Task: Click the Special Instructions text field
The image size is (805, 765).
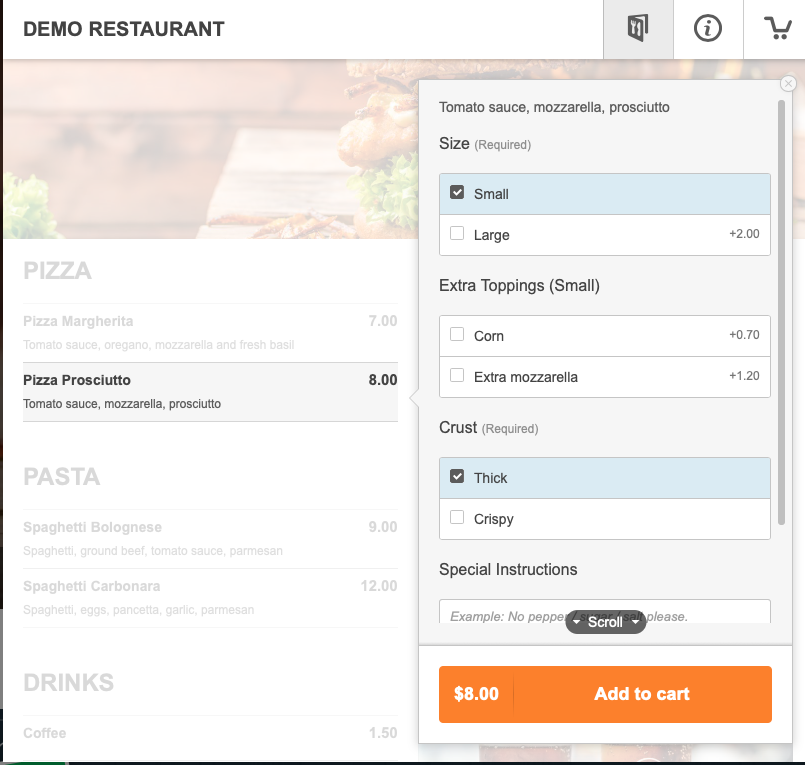Action: click(x=605, y=612)
